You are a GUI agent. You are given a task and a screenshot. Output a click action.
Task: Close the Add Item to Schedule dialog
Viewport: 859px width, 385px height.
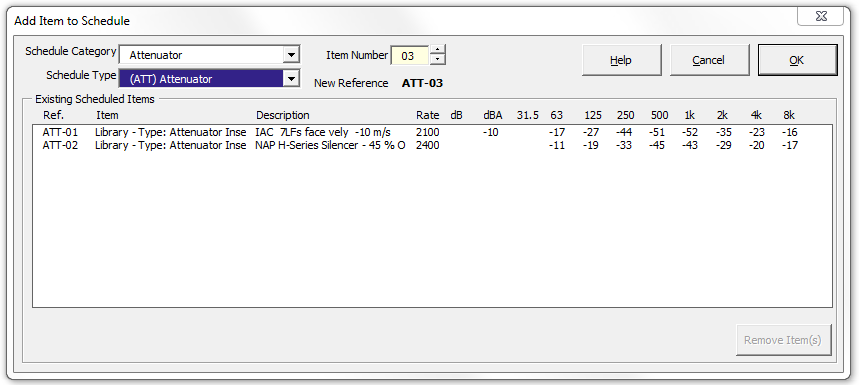click(820, 17)
